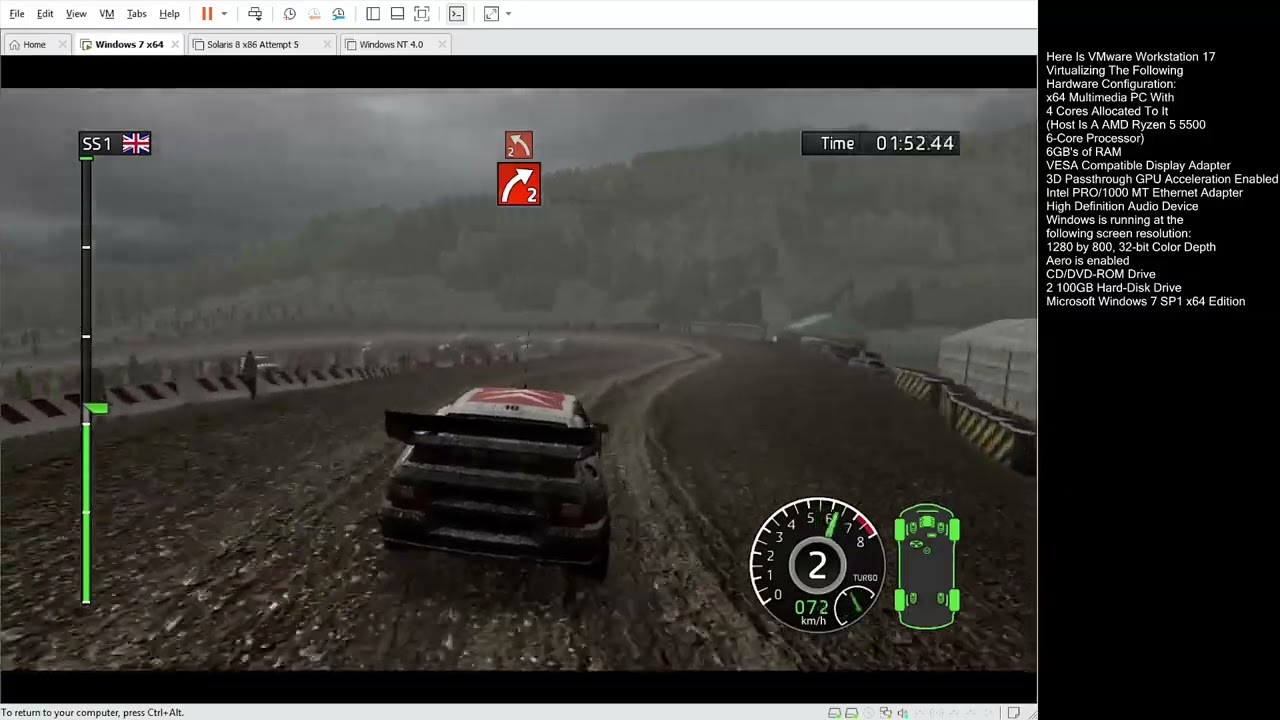Click the SS1 stage label with UK flag

(115, 144)
